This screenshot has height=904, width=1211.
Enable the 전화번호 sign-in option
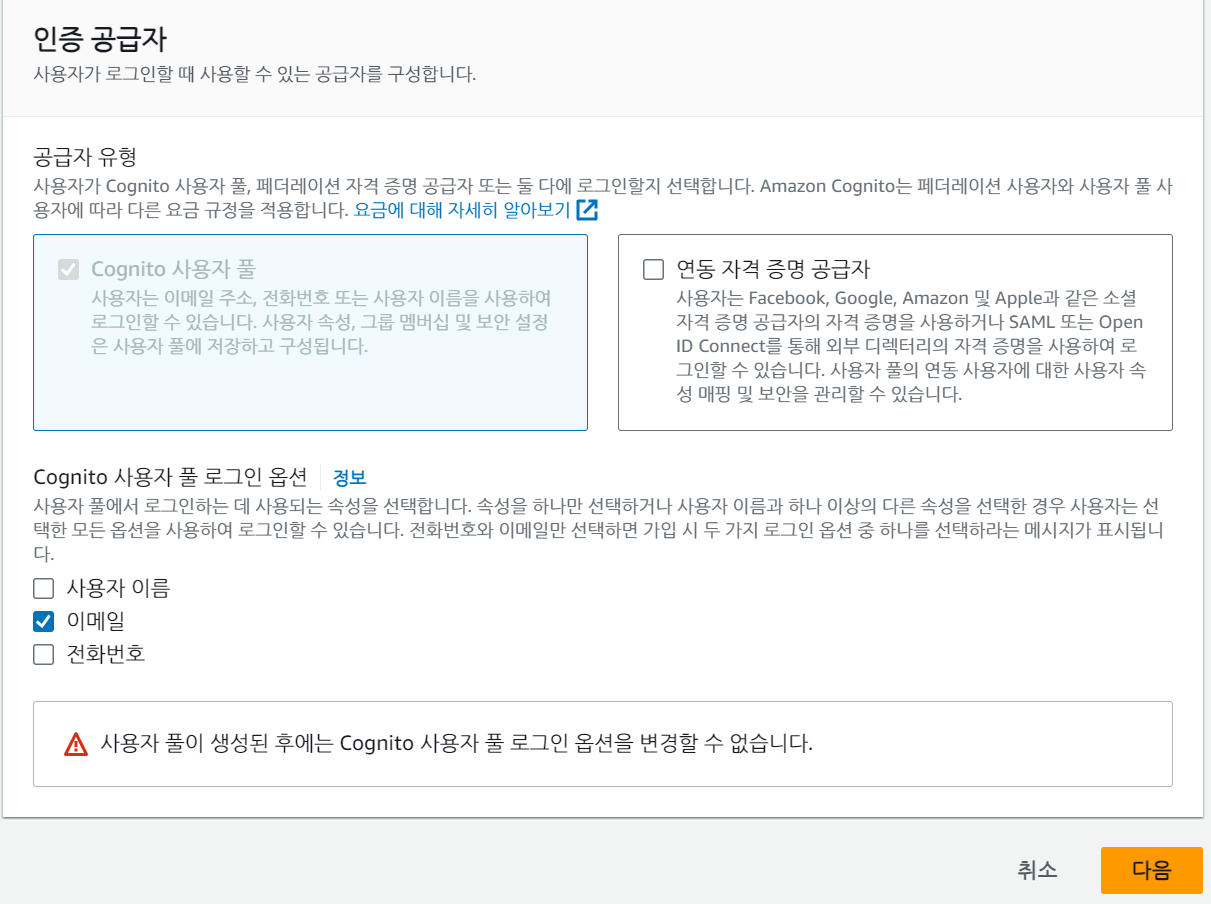43,655
